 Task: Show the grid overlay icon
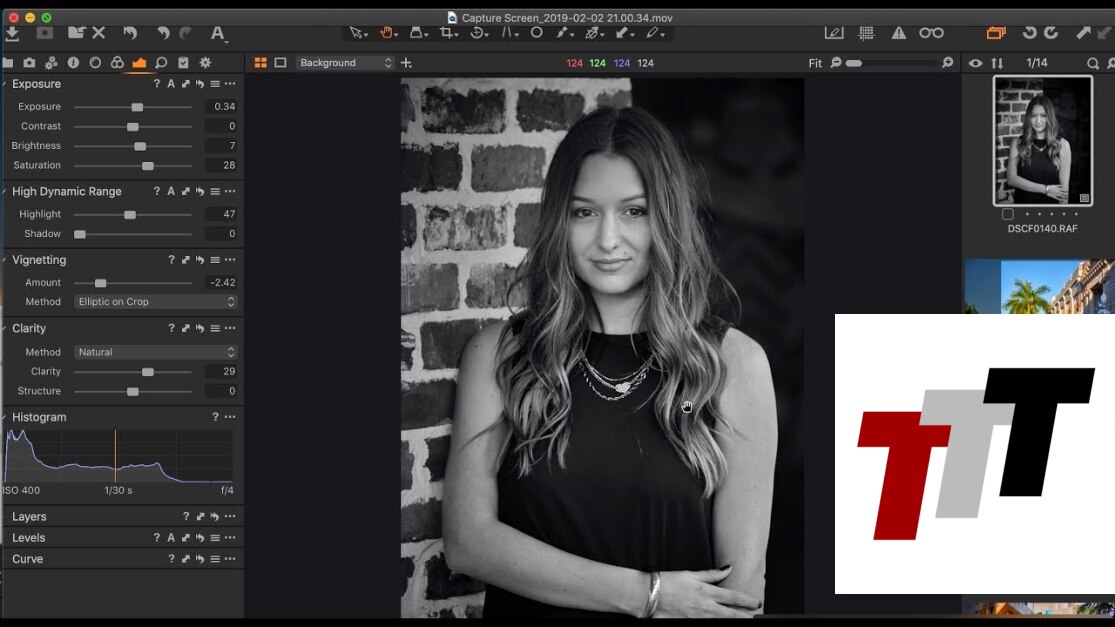[x=866, y=33]
